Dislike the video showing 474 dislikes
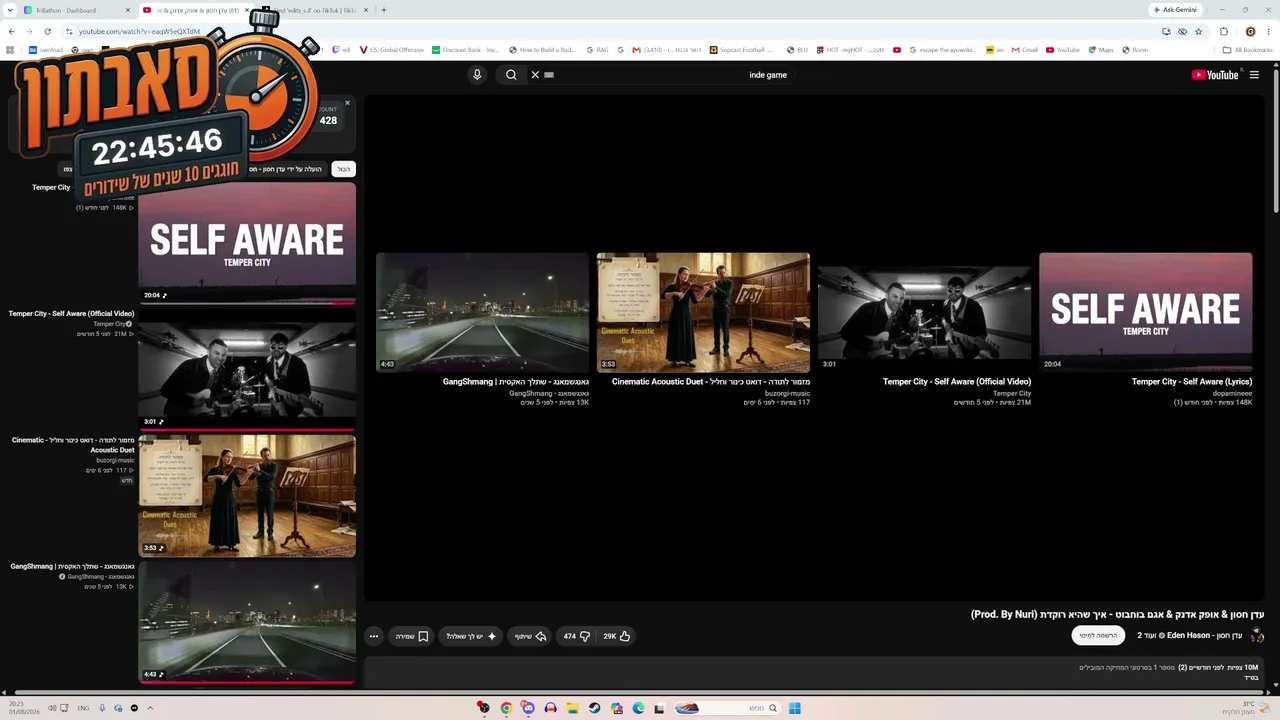1280x720 pixels. coord(577,636)
